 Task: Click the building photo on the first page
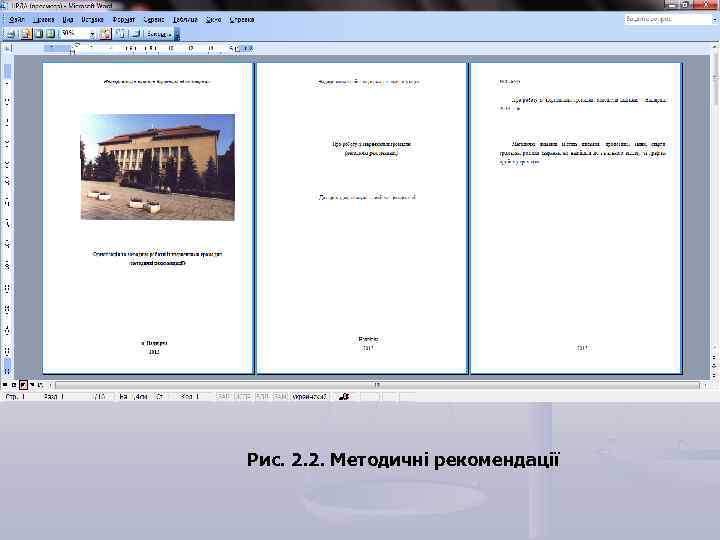click(158, 167)
